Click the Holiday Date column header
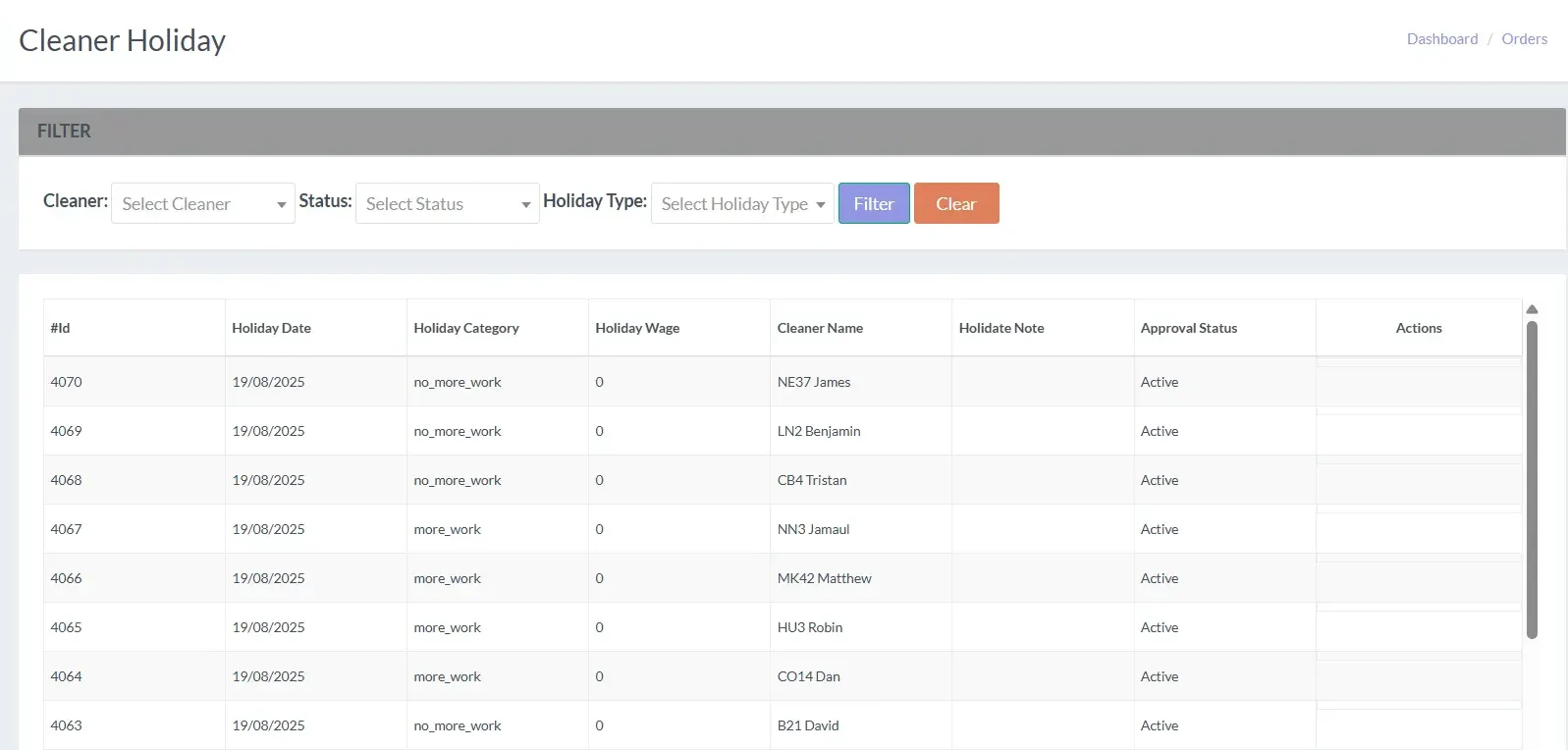 click(271, 328)
